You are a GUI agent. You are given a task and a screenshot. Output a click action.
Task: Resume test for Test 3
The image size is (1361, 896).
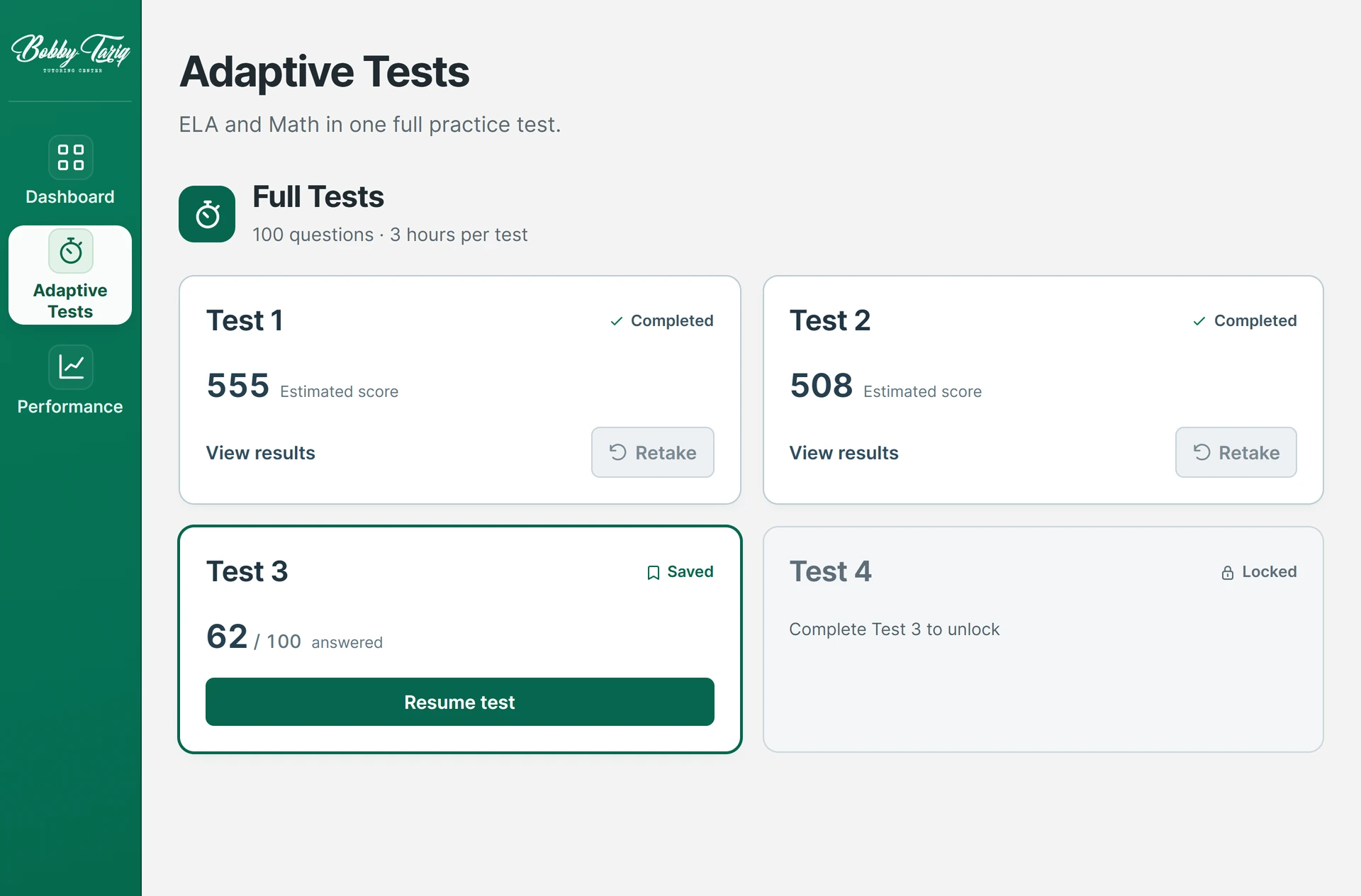point(460,702)
